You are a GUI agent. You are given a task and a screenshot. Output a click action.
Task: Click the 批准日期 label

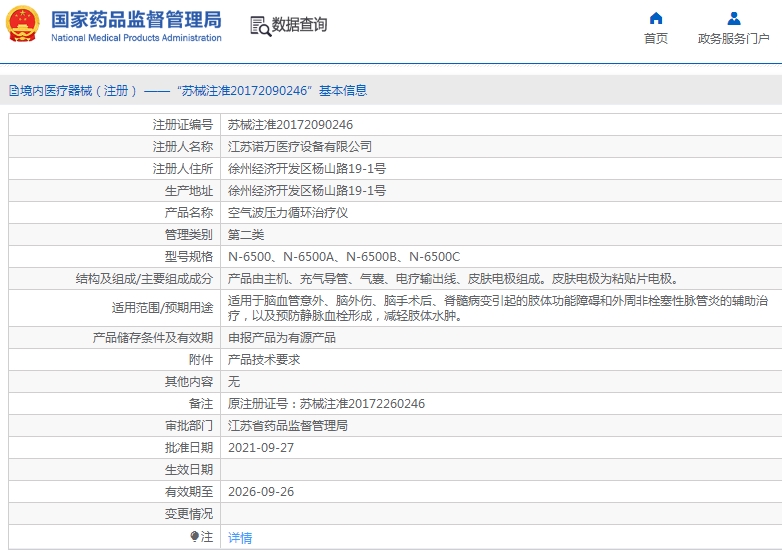tap(189, 447)
